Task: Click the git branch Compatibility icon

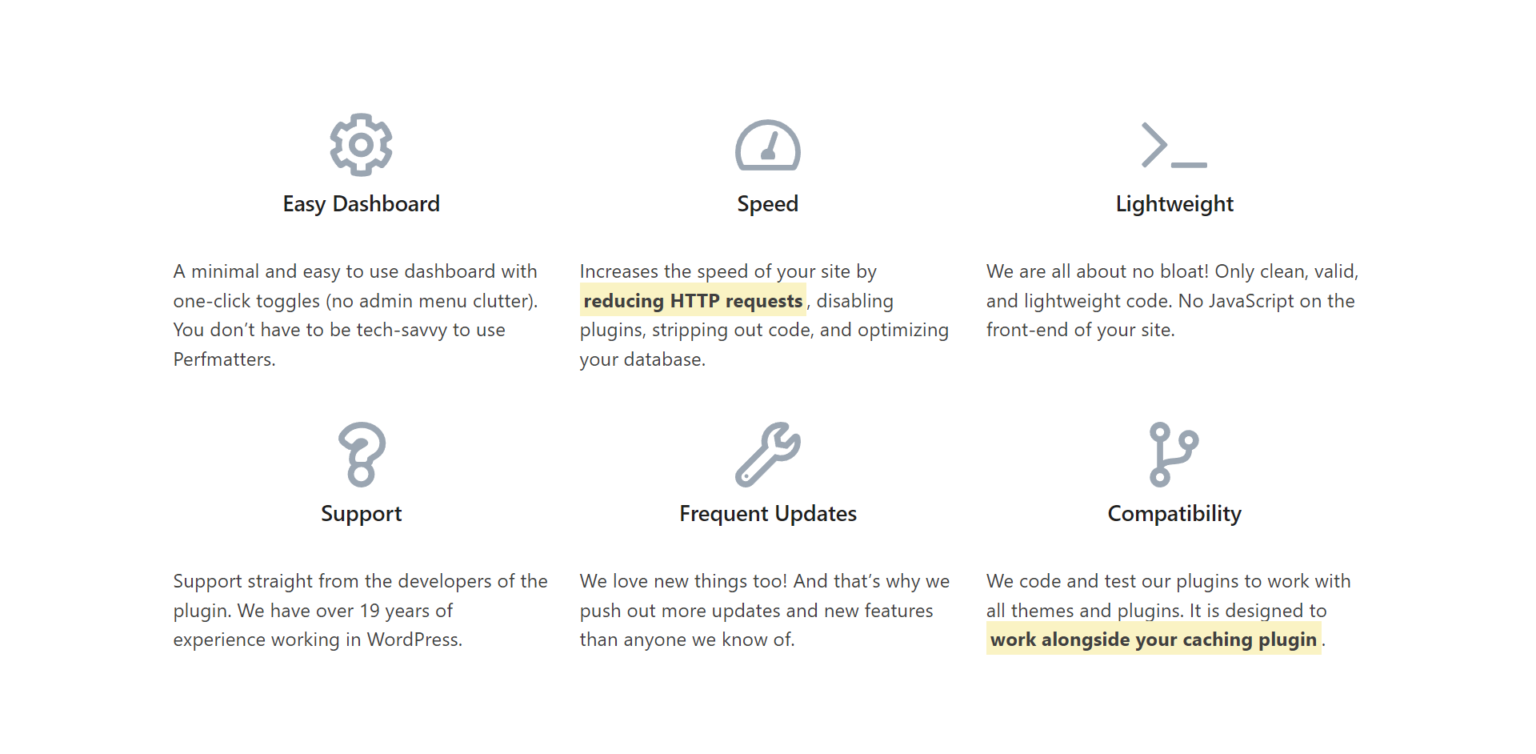Action: pyautogui.click(x=1174, y=455)
